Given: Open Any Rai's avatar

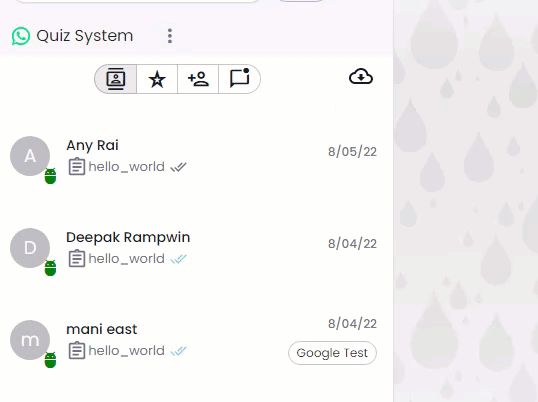Looking at the screenshot, I should 30,156.
